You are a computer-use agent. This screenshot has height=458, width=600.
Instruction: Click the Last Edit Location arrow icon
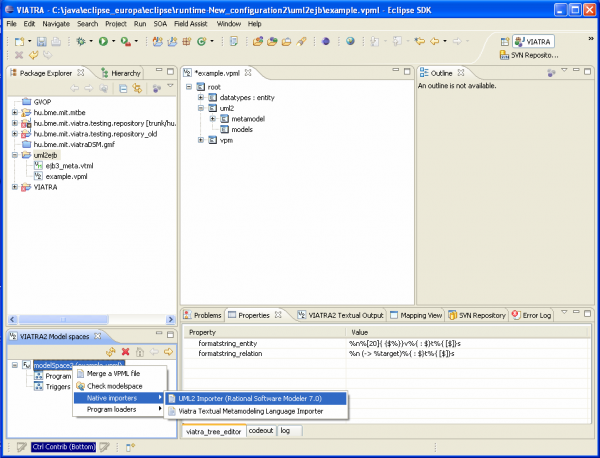[420, 41]
